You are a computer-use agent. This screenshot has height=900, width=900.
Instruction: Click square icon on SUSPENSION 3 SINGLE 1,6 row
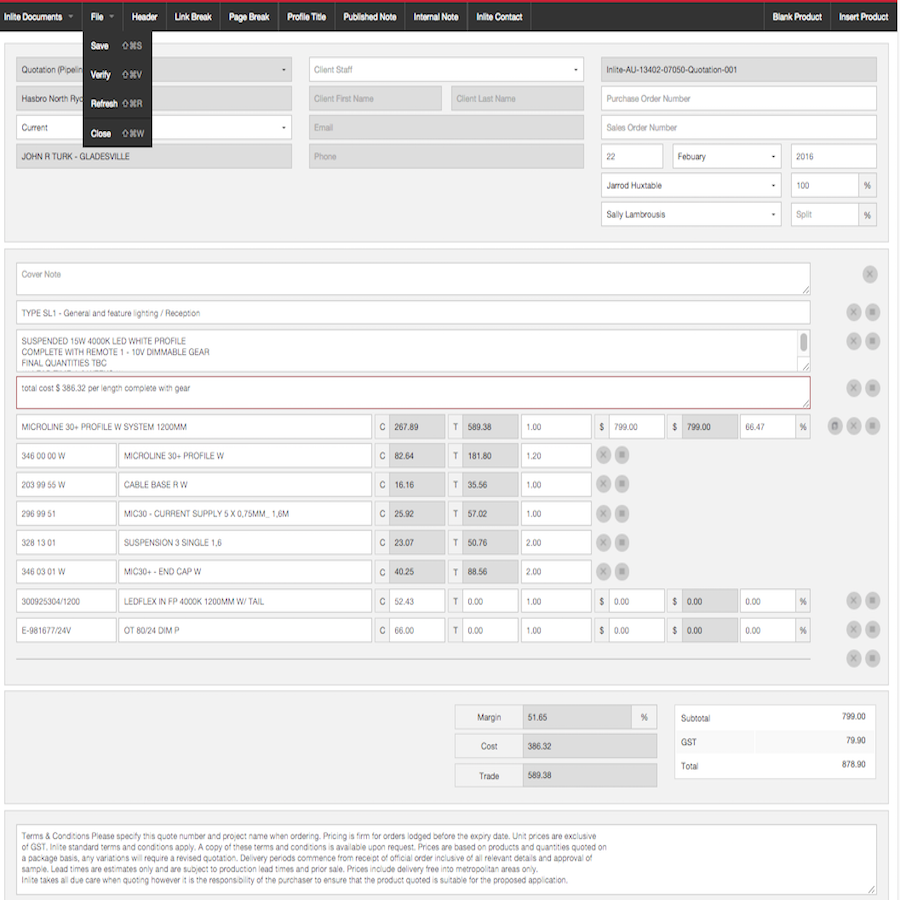(x=622, y=542)
